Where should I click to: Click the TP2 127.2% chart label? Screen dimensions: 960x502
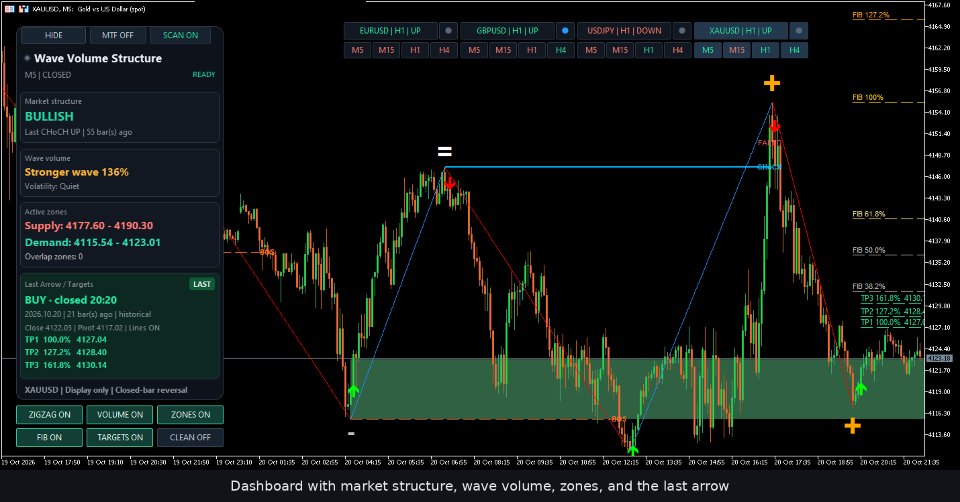click(891, 311)
